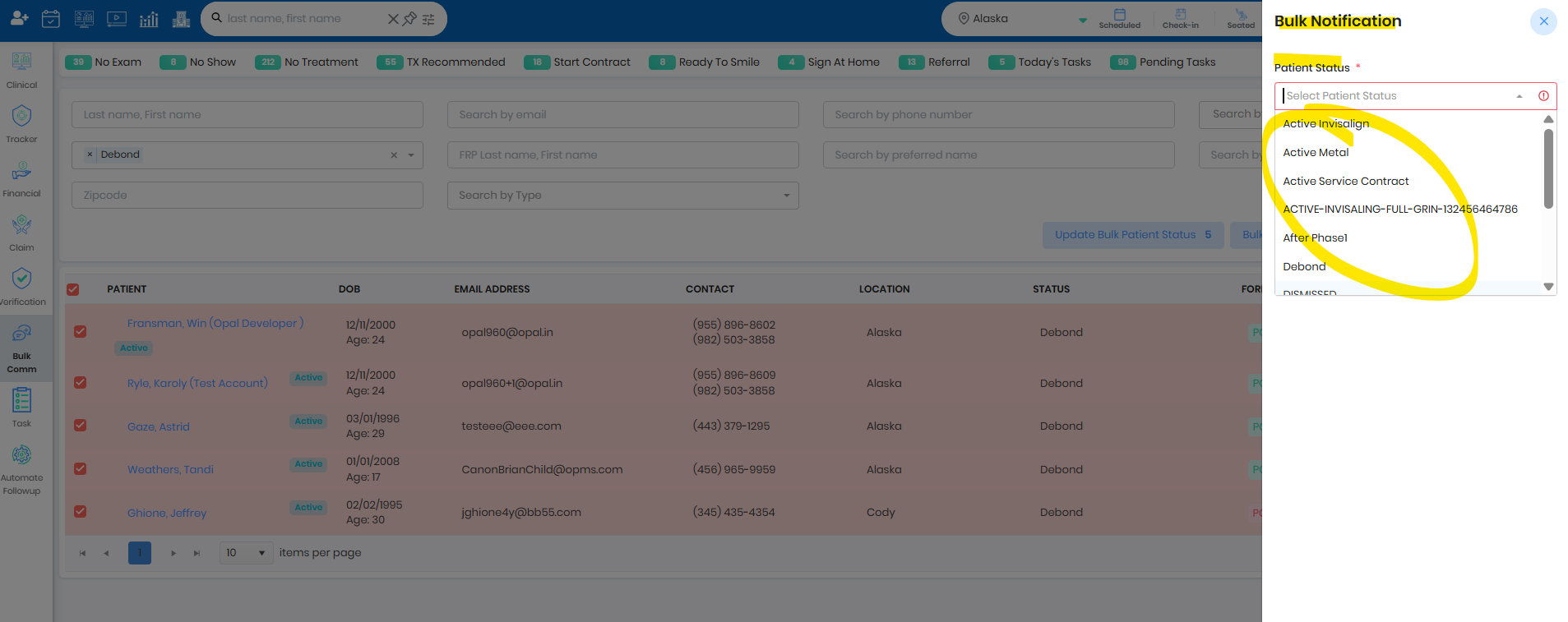This screenshot has width=1568, height=622.
Task: Close the Bulk Notification panel
Action: point(1543,21)
